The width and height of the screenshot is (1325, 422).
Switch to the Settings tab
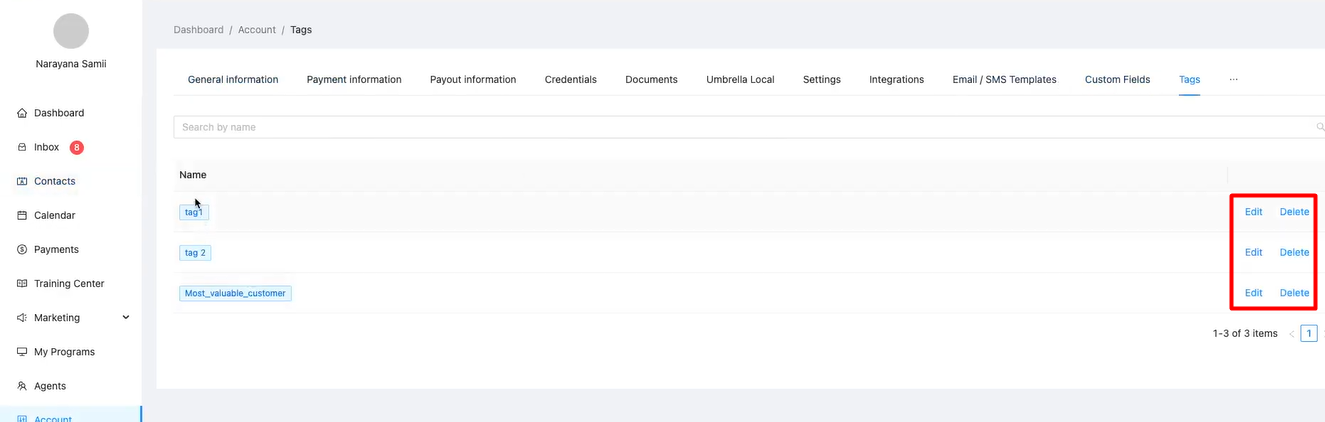click(822, 79)
